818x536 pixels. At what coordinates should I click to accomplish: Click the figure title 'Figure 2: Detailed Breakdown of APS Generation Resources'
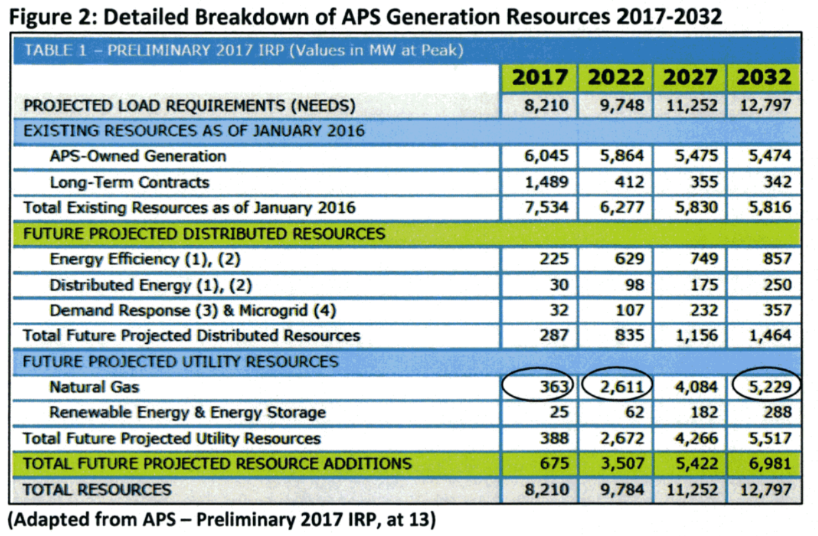tap(365, 17)
